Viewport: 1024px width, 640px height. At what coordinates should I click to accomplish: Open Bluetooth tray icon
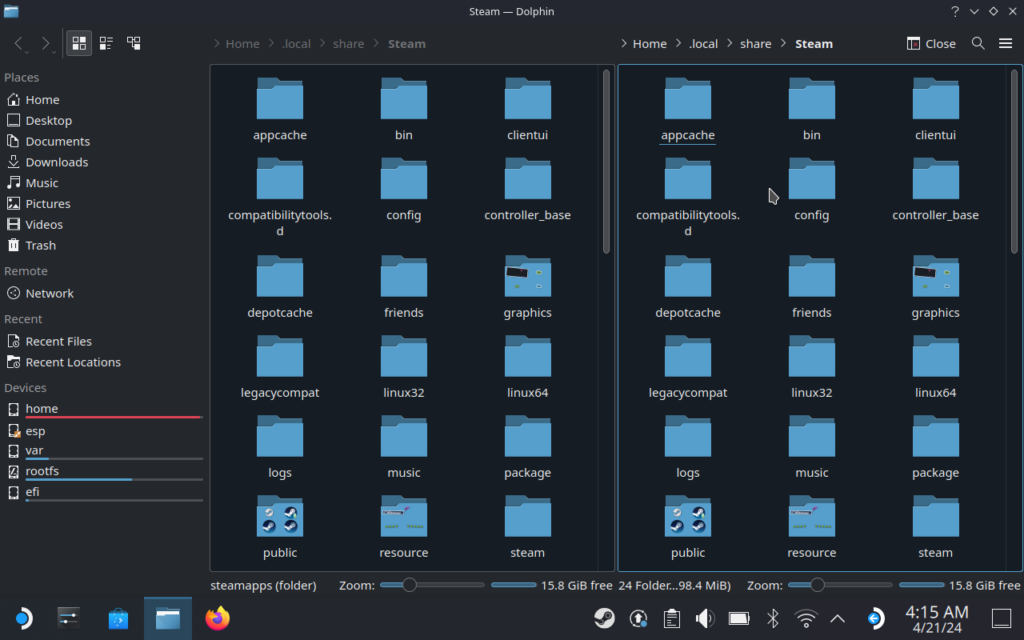[x=773, y=618]
